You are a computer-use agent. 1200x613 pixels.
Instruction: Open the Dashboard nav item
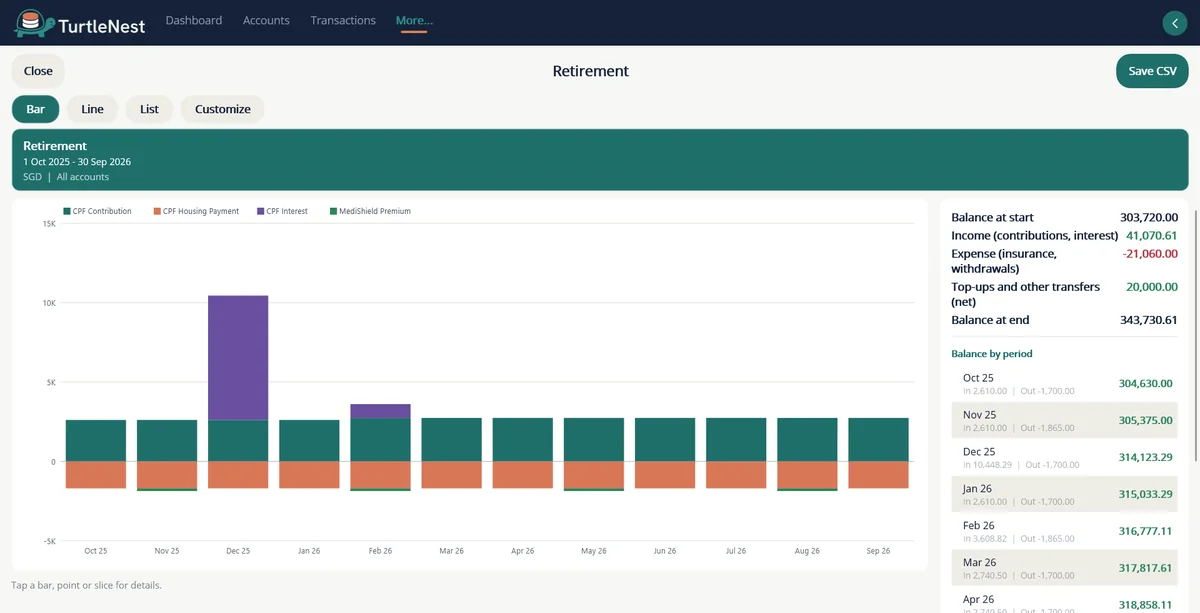194,20
